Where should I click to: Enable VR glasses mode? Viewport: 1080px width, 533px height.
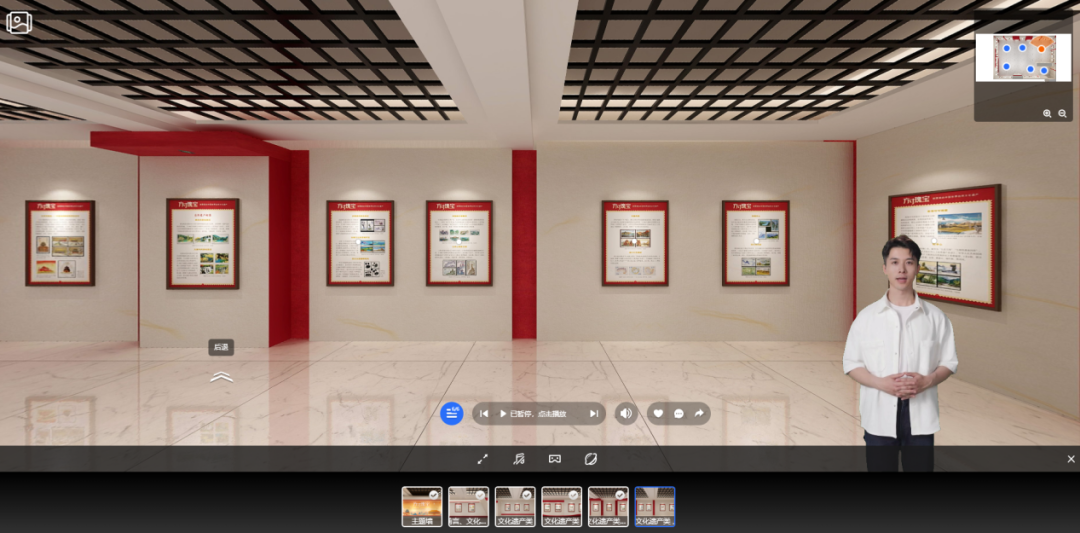(554, 459)
